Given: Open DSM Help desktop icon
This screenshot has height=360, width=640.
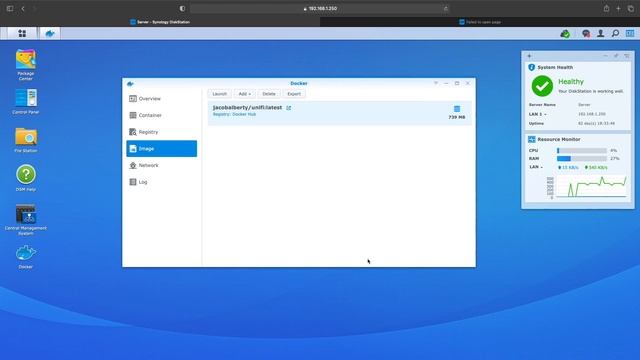Looking at the screenshot, I should (26, 178).
